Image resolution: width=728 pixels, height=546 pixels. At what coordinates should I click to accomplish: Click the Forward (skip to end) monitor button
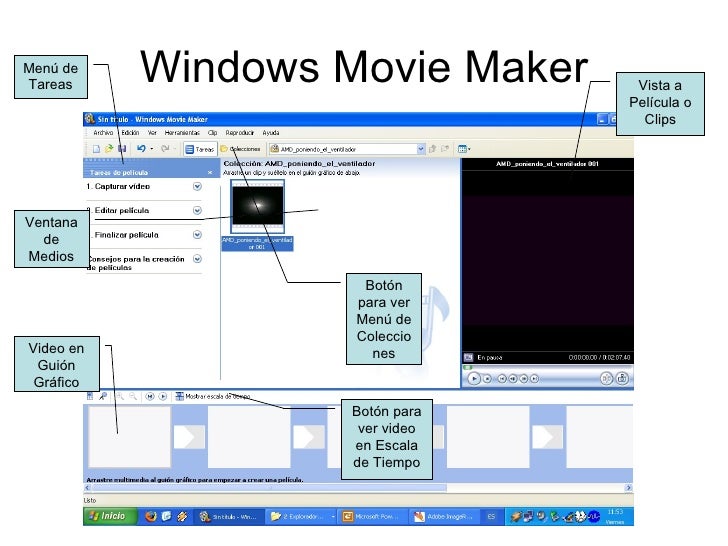click(x=534, y=379)
